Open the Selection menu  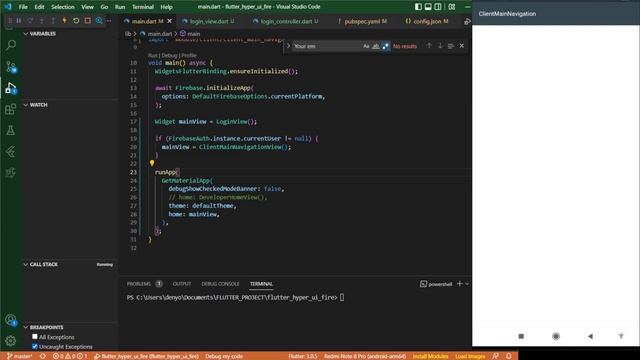tap(62, 7)
